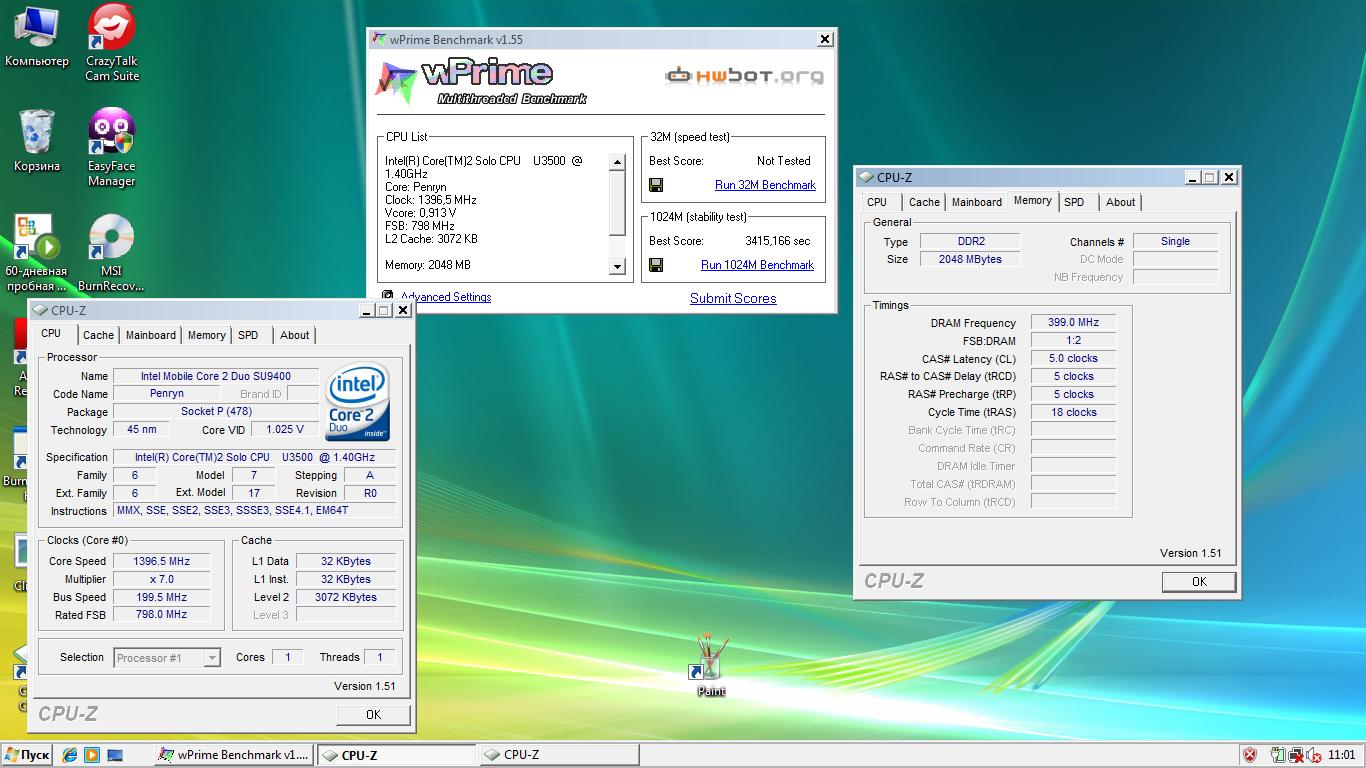
Task: Click the Rated FSB value 798.0 MHz
Action: pos(161,615)
